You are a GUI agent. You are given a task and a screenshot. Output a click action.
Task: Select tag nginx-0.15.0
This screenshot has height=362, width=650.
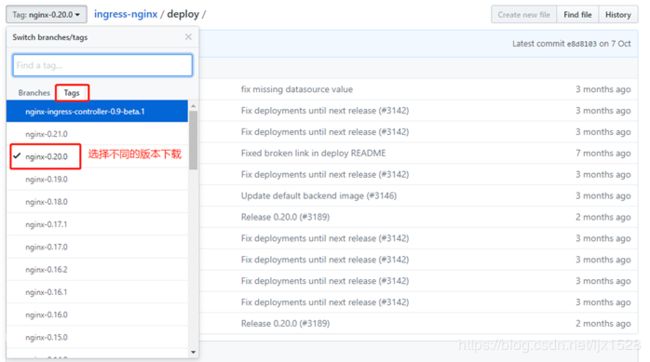pos(97,337)
